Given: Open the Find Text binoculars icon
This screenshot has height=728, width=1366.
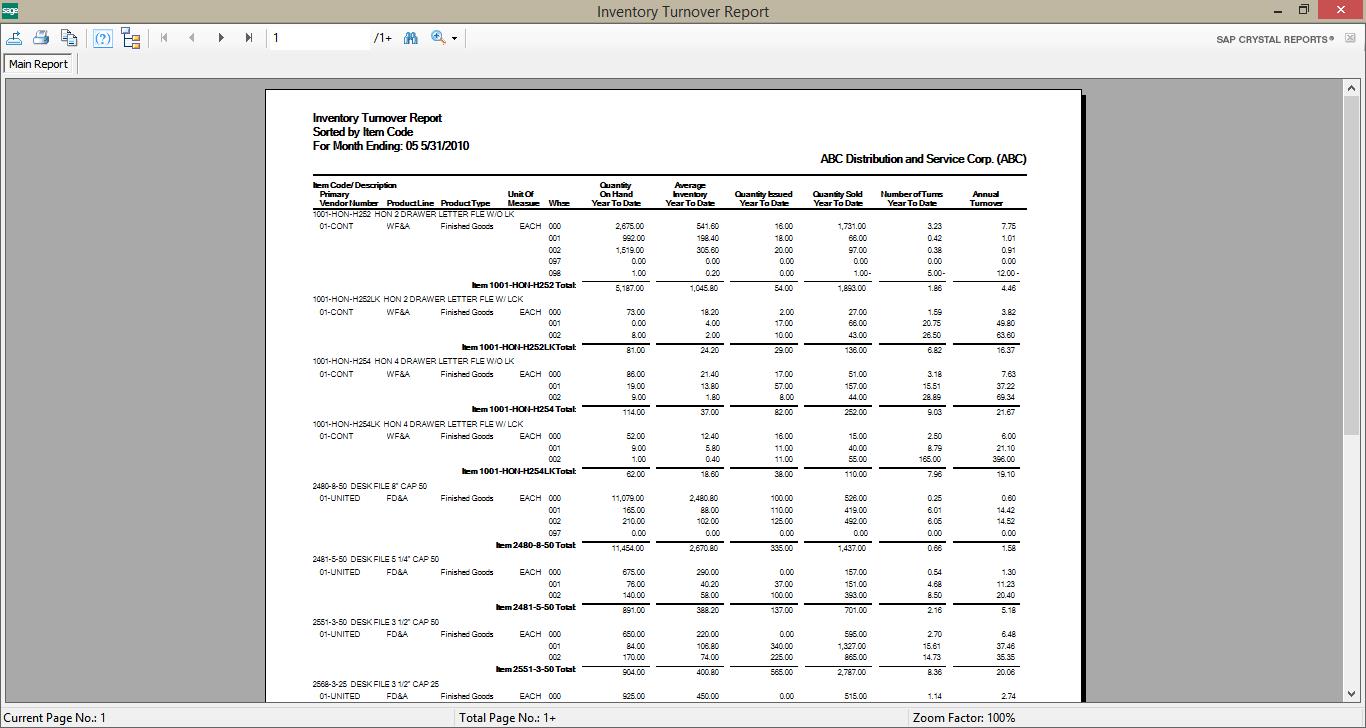Looking at the screenshot, I should (x=411, y=37).
